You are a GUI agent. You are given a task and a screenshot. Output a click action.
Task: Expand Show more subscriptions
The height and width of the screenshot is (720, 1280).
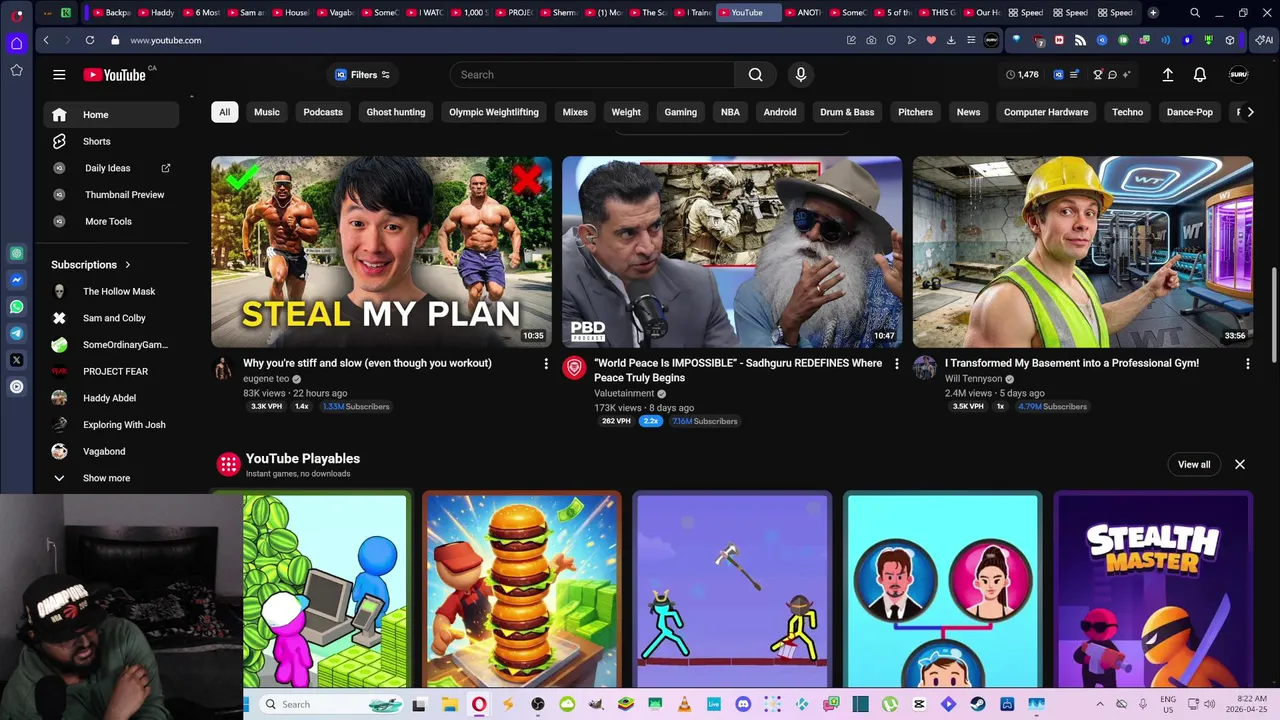click(111, 478)
